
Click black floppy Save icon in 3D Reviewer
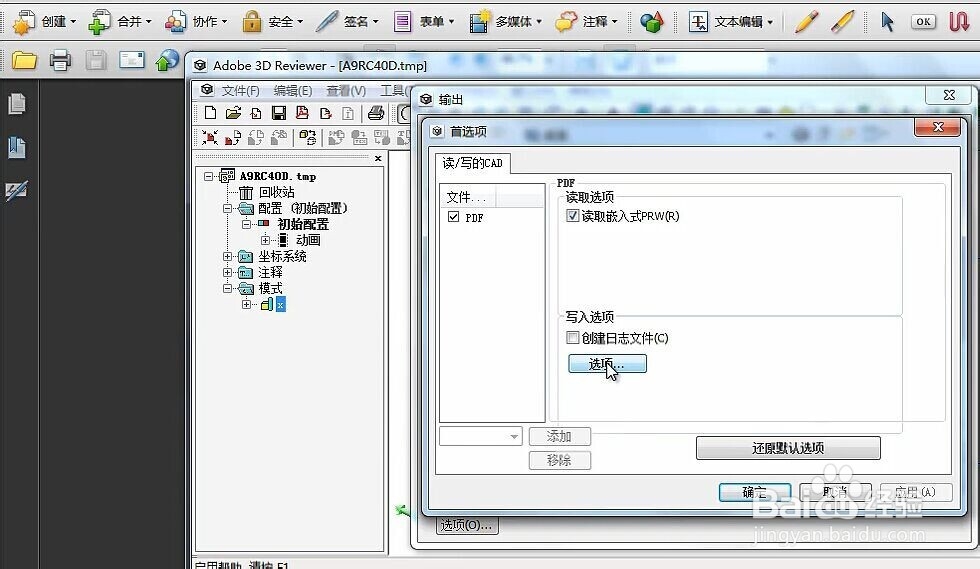(x=279, y=113)
